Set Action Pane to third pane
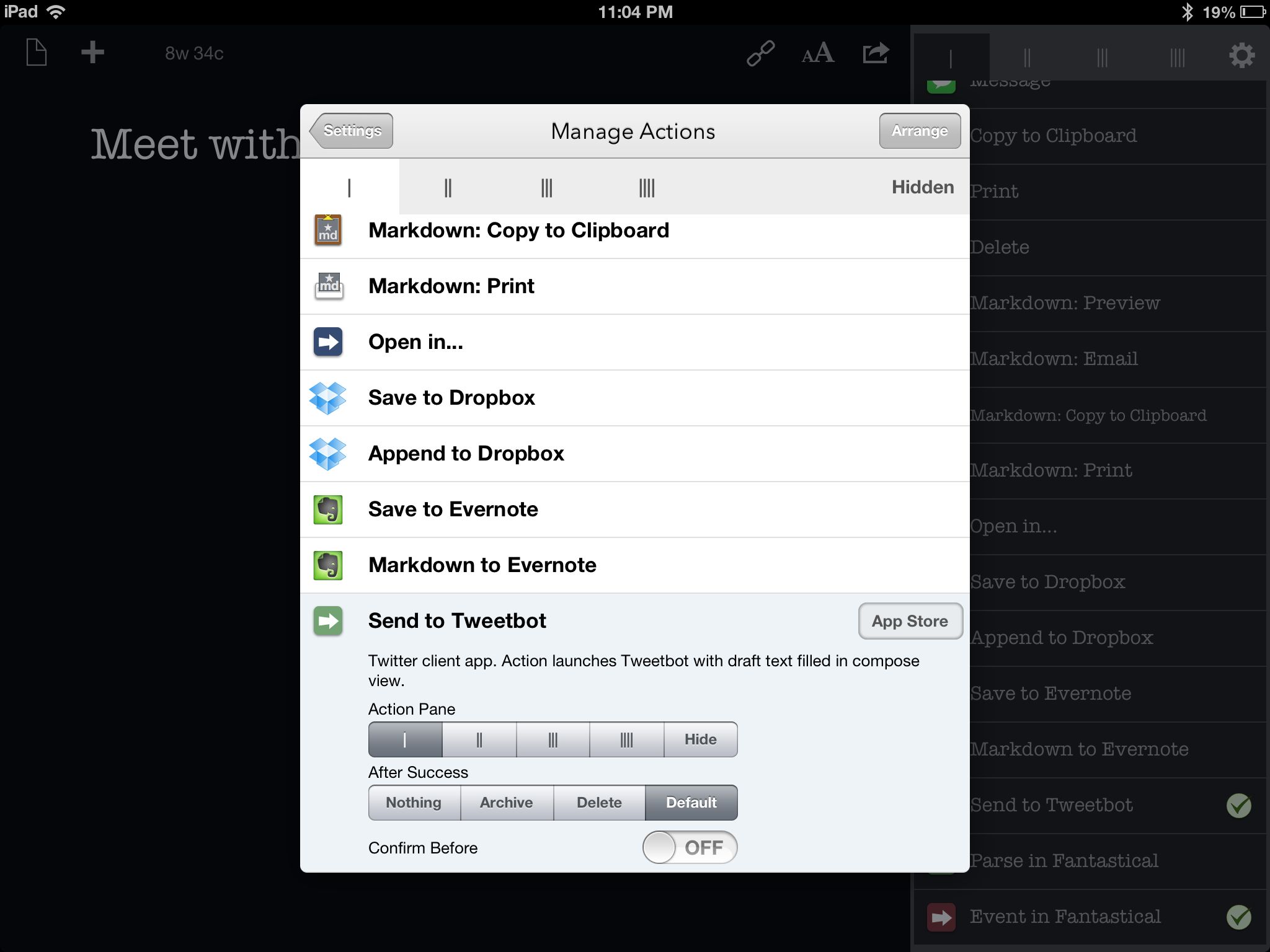Screen dimensions: 1270x952 coord(553,739)
